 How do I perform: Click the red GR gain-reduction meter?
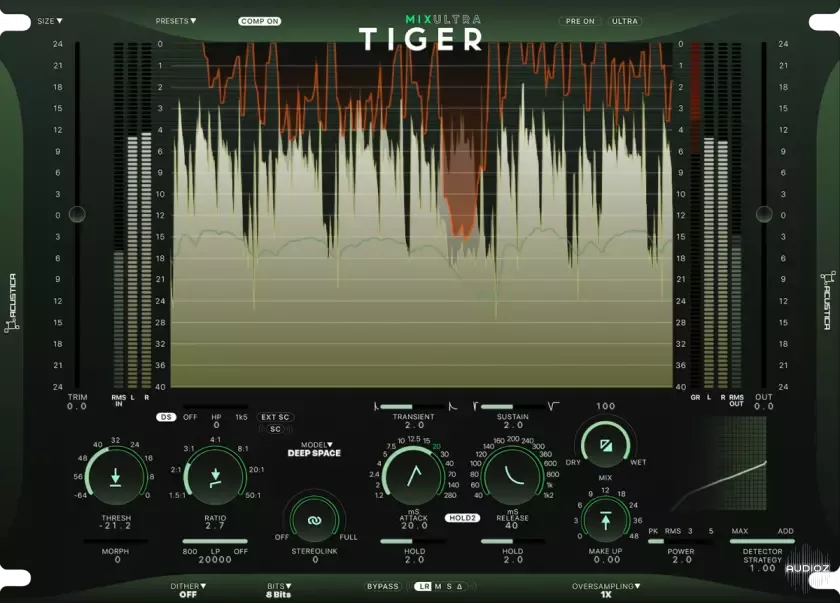click(695, 215)
